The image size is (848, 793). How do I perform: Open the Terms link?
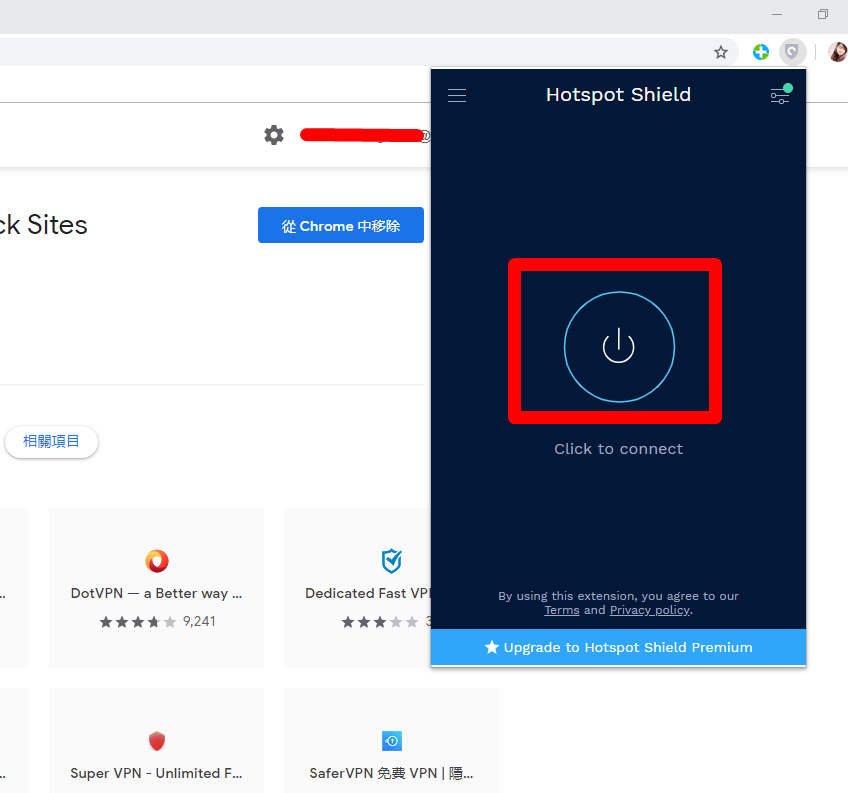[561, 610]
